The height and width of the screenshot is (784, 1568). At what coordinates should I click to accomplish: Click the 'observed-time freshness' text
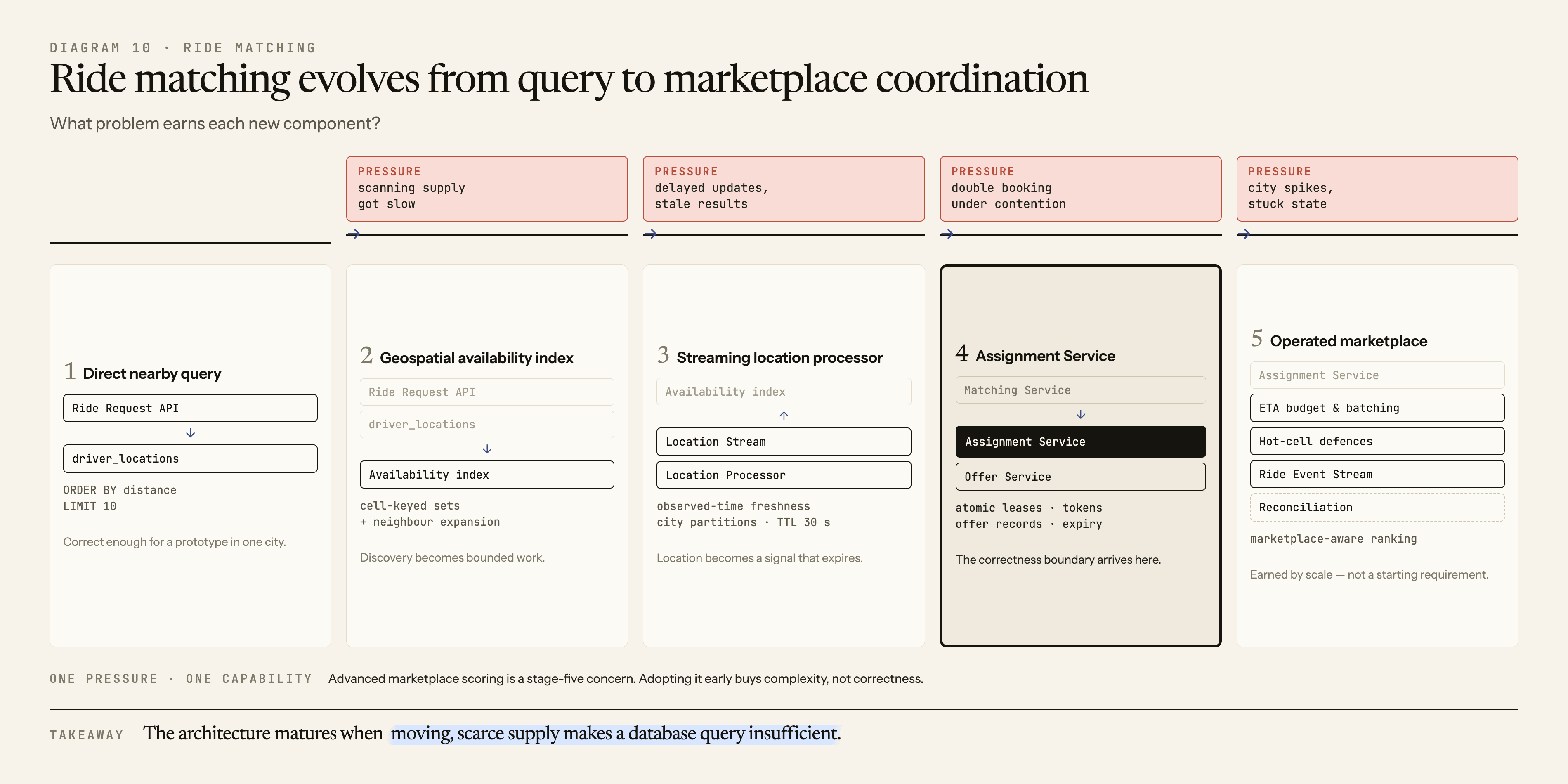point(734,506)
